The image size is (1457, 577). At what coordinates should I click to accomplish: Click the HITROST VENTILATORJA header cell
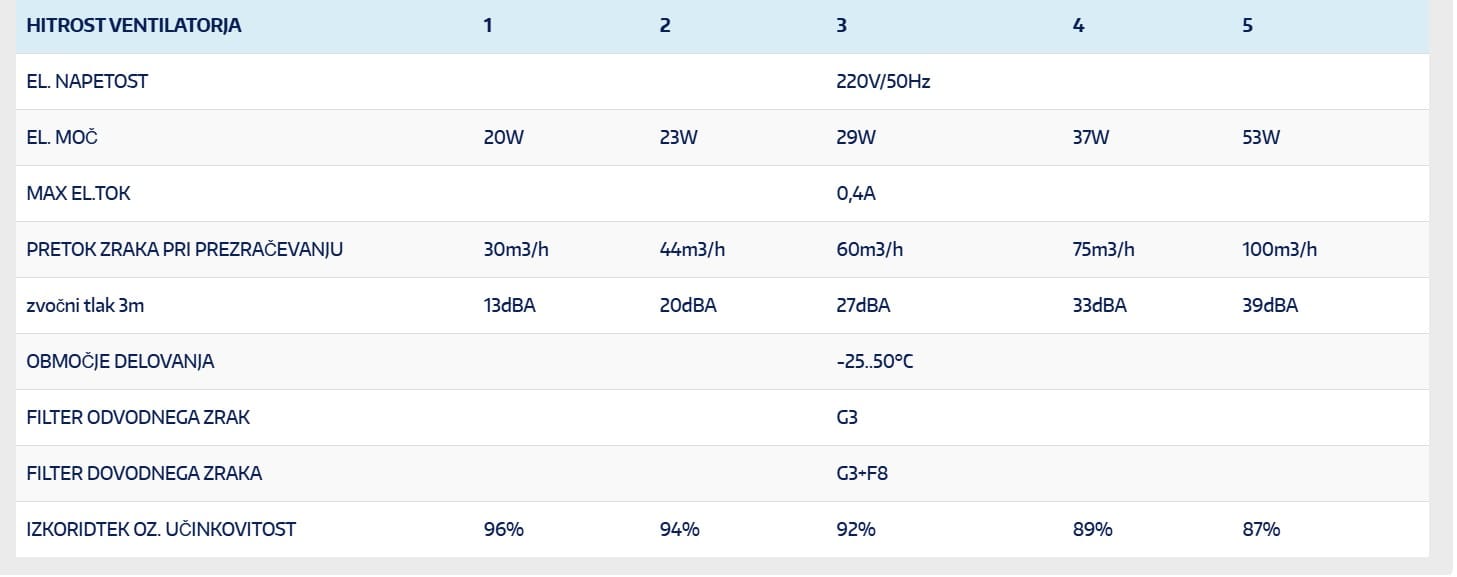(134, 26)
